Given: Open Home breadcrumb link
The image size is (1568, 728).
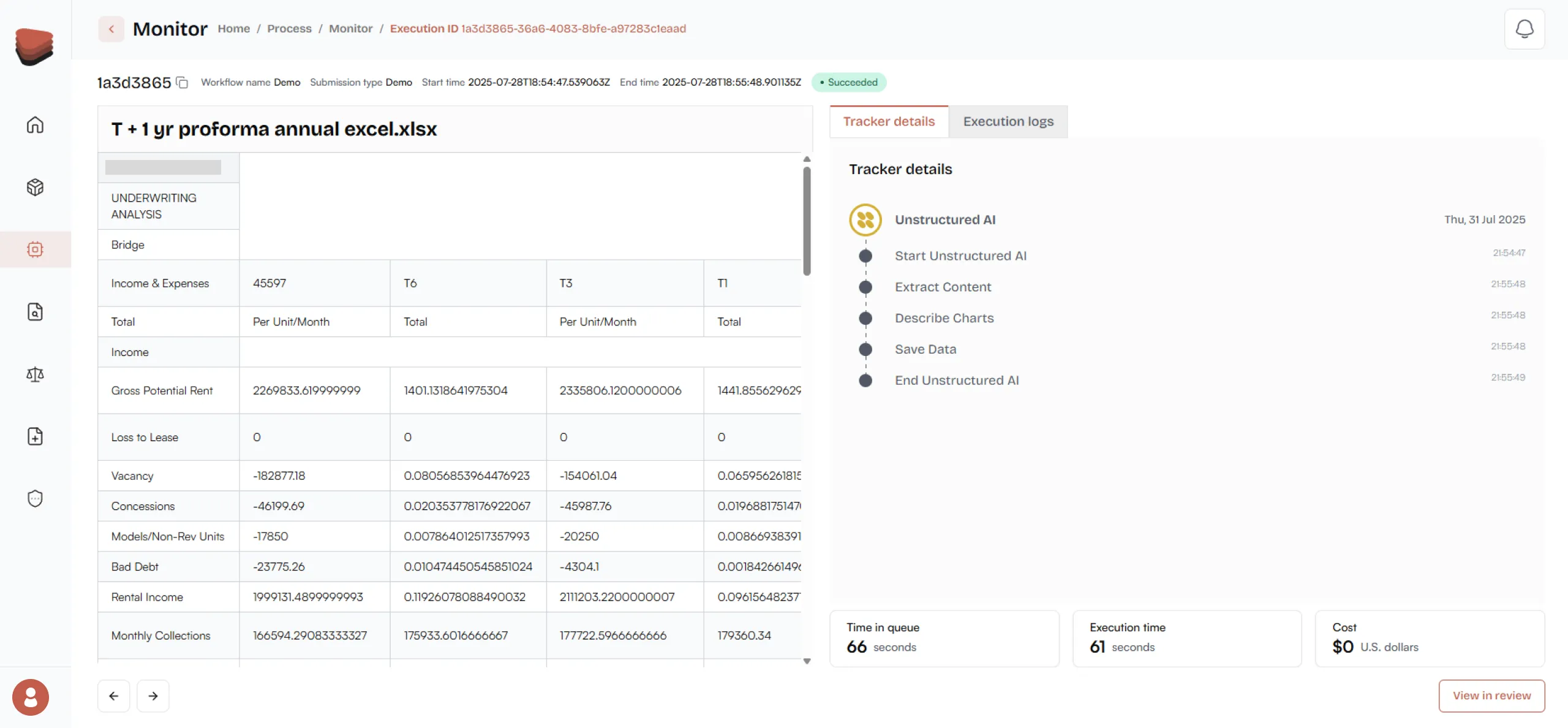Looking at the screenshot, I should pos(234,29).
